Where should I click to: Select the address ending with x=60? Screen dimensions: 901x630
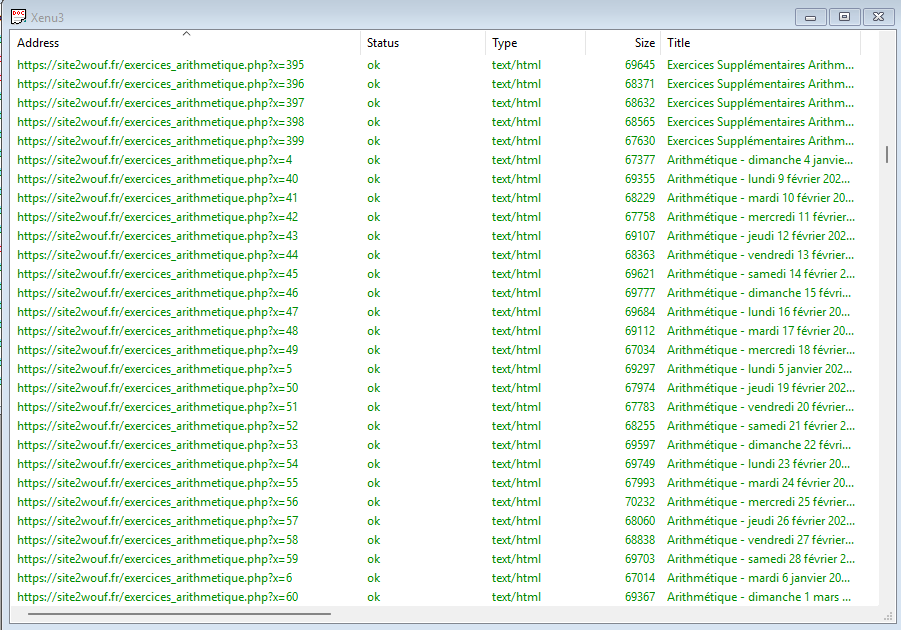click(x=158, y=597)
